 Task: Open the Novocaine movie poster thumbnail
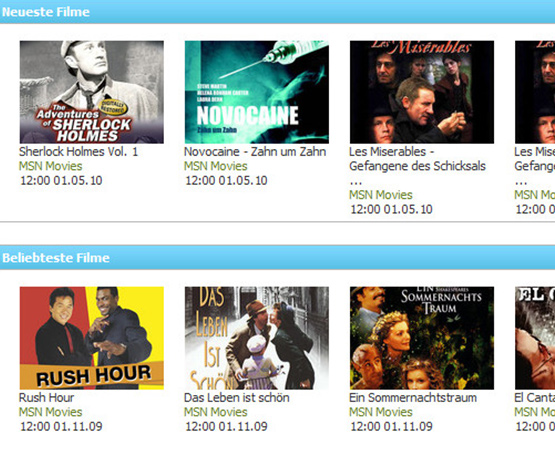coord(257,92)
